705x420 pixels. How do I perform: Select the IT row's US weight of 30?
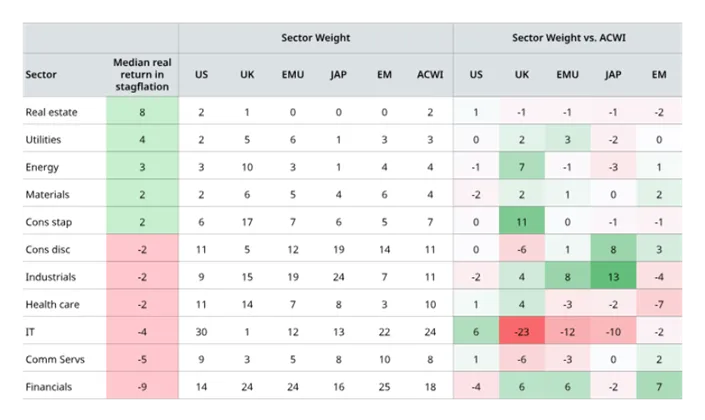click(202, 332)
